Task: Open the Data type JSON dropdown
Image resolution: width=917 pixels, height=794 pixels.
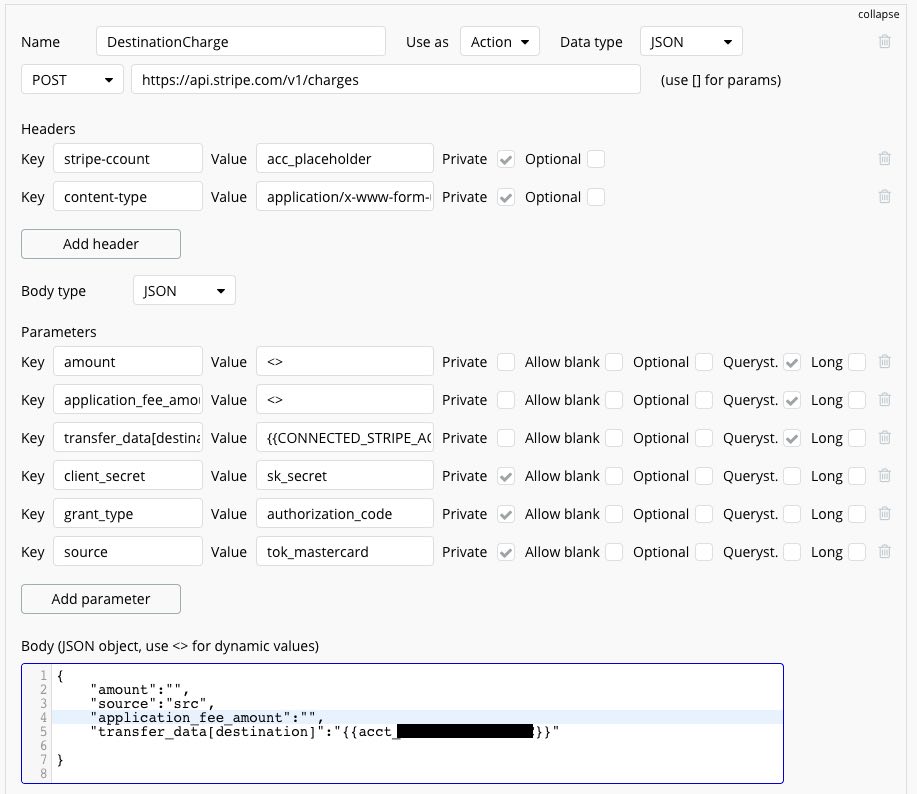Action: pyautogui.click(x=691, y=42)
